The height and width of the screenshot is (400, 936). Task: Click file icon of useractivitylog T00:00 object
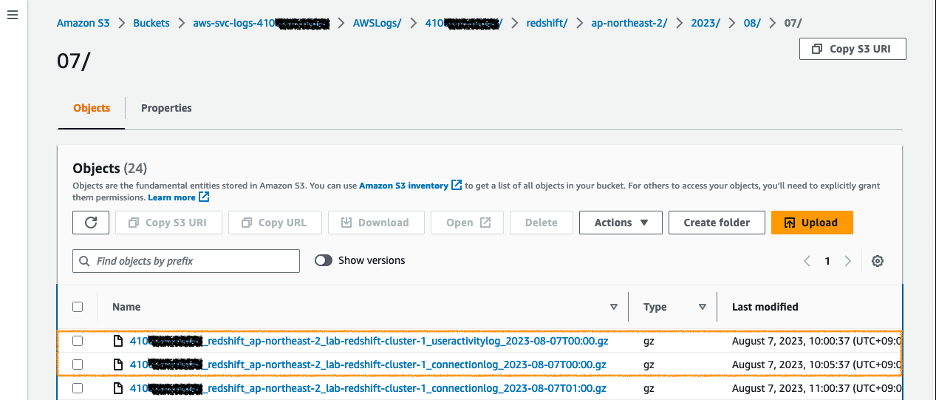click(119, 341)
